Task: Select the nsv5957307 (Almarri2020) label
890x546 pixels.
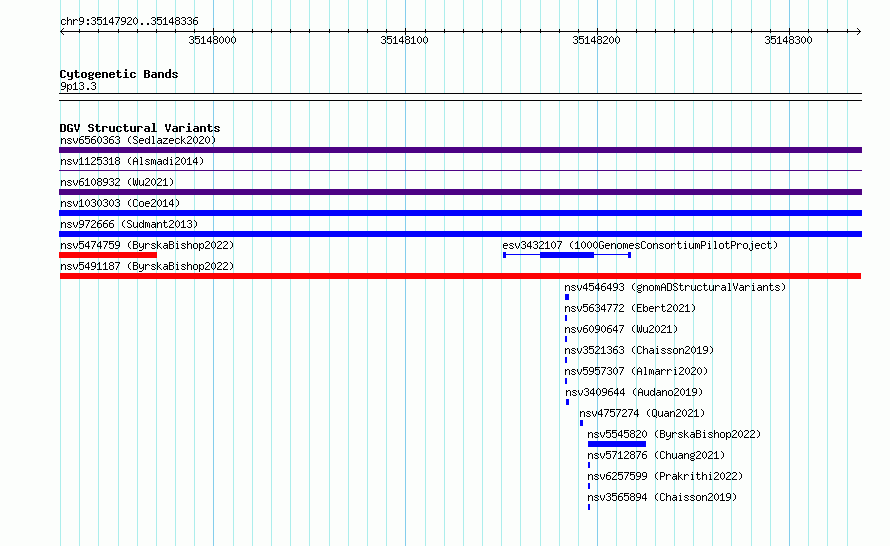Action: coord(636,371)
